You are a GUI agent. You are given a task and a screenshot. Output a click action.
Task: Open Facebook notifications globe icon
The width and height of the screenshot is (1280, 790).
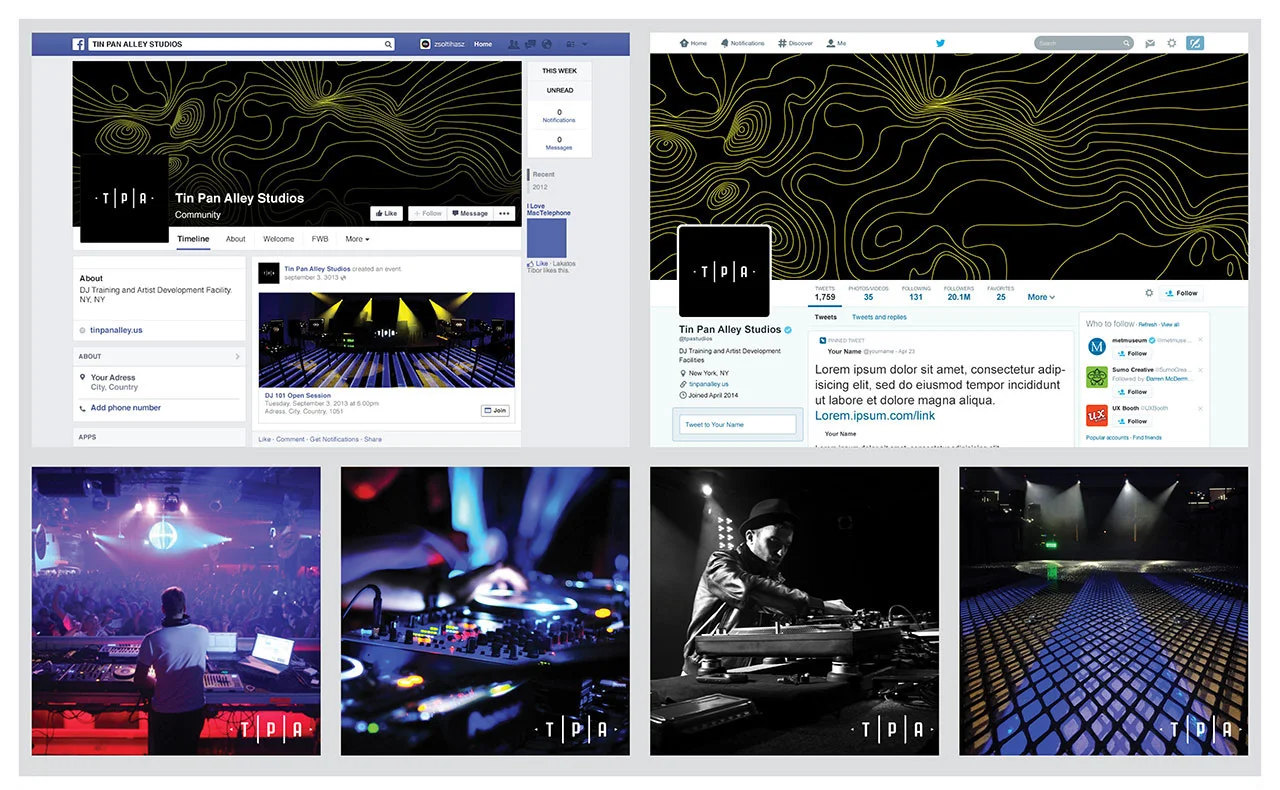tap(546, 44)
